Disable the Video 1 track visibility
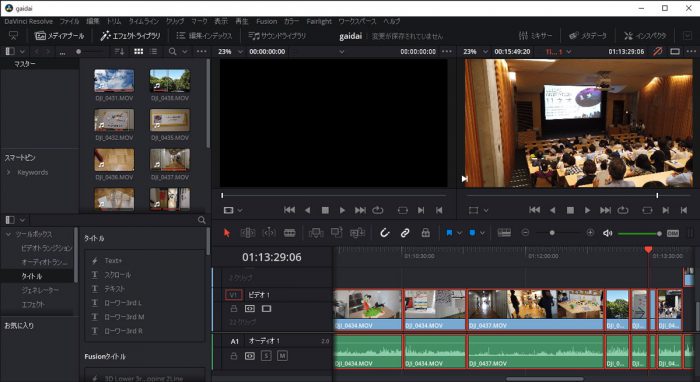The height and width of the screenshot is (382, 700). tap(266, 309)
